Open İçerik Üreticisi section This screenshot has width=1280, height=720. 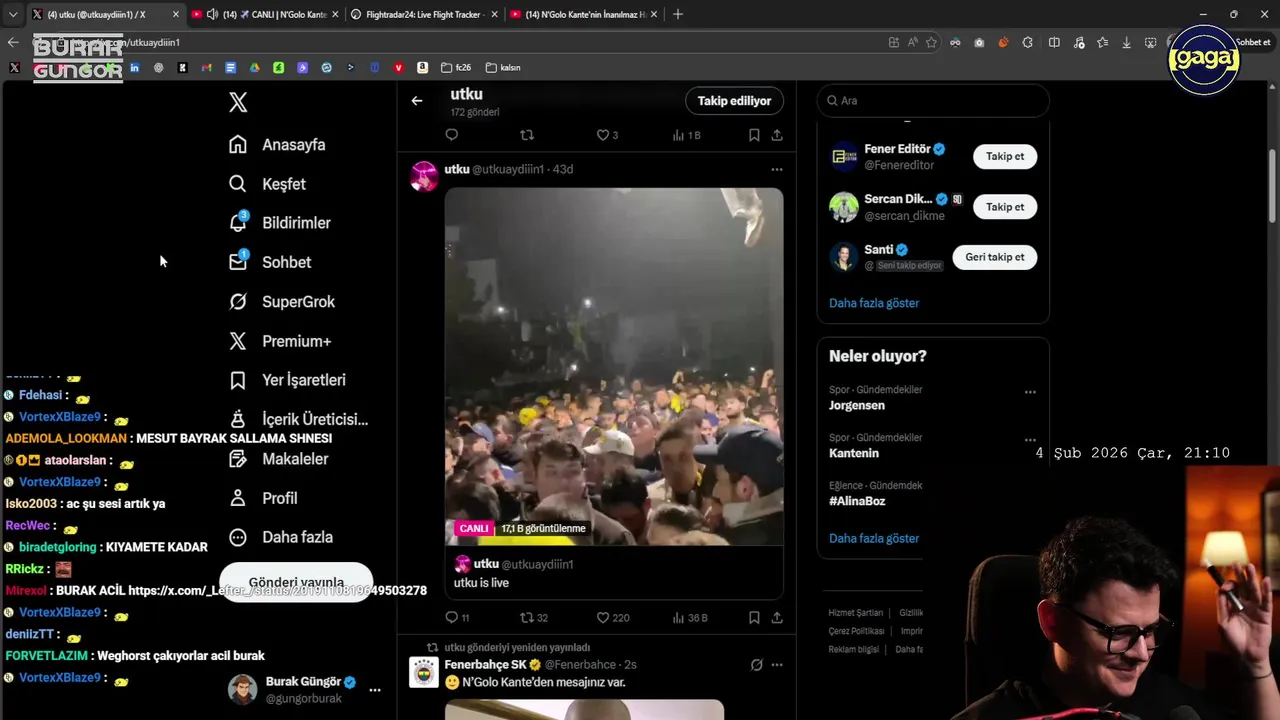click(x=298, y=419)
